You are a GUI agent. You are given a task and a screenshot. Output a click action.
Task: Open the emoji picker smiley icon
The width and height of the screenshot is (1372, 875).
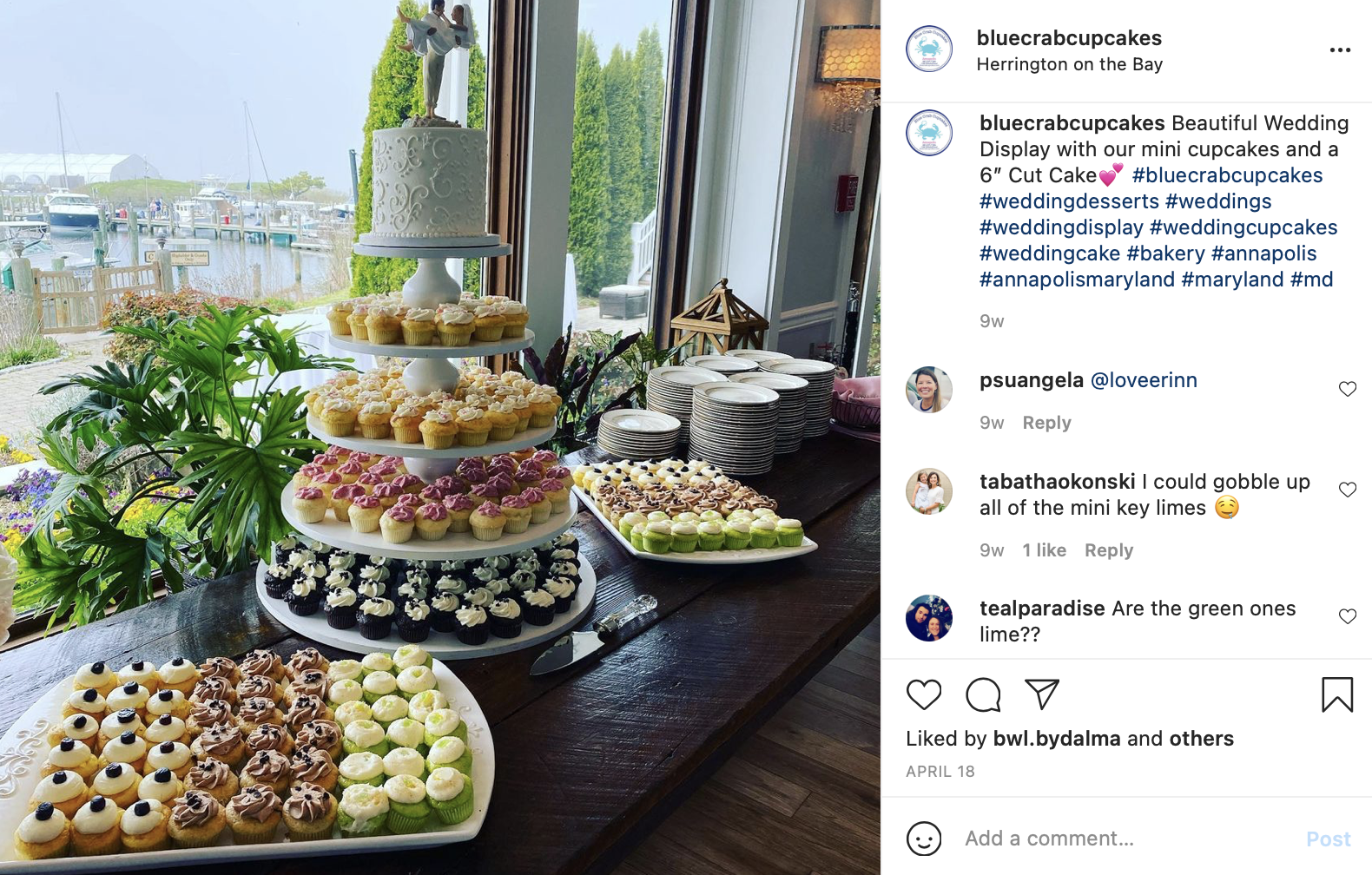click(924, 839)
